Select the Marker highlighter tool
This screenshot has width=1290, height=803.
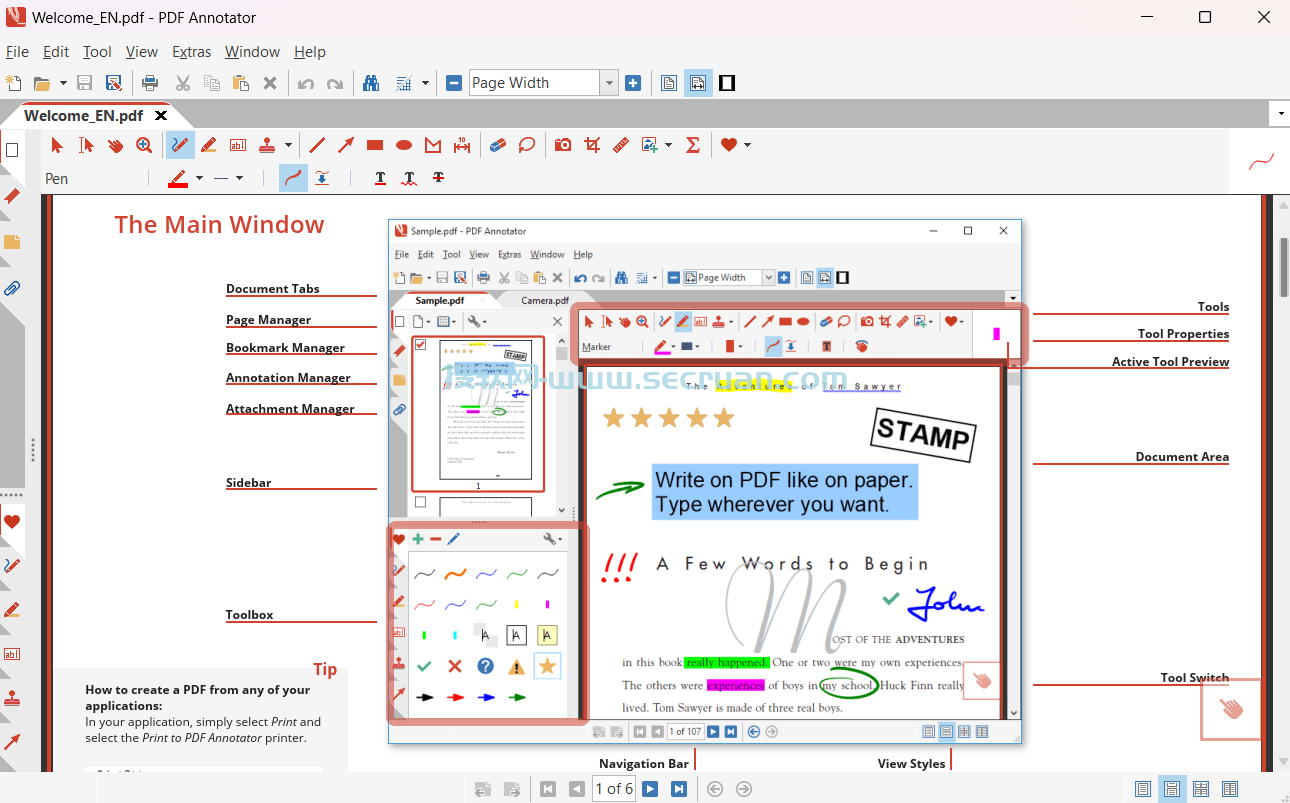[209, 145]
